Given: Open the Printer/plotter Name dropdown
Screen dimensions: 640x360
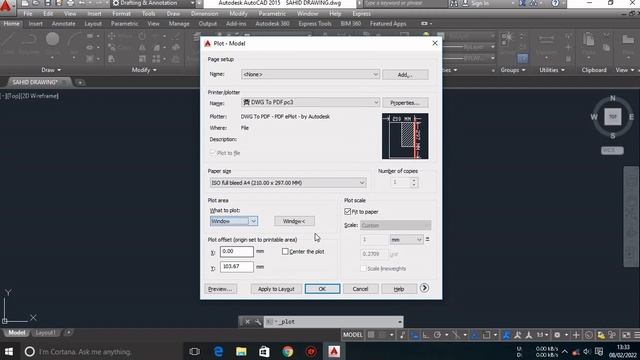Looking at the screenshot, I should [310, 102].
